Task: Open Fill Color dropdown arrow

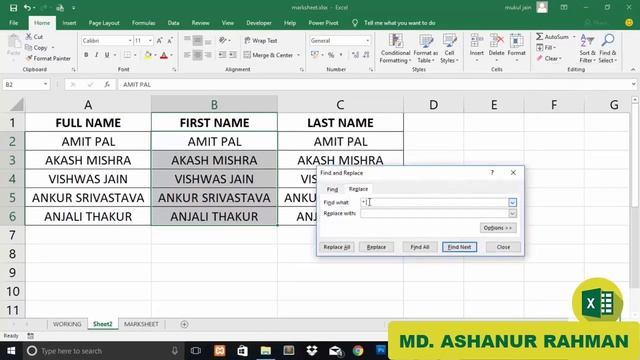Action: (155, 55)
